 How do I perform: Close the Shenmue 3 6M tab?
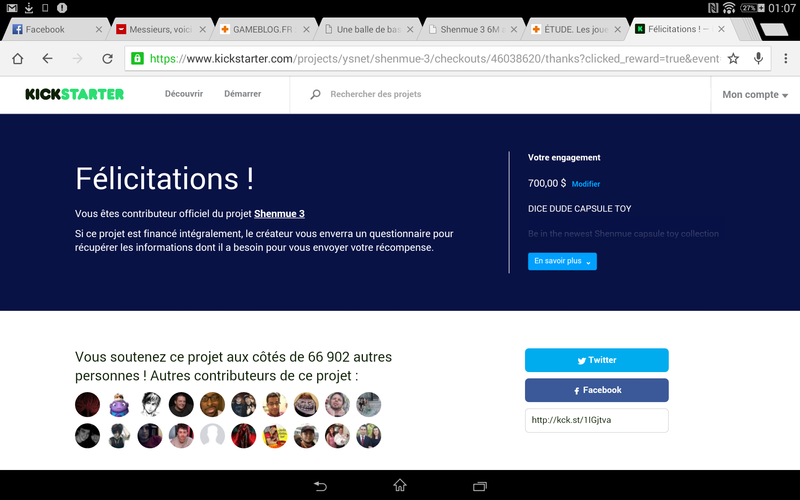[x=514, y=30]
